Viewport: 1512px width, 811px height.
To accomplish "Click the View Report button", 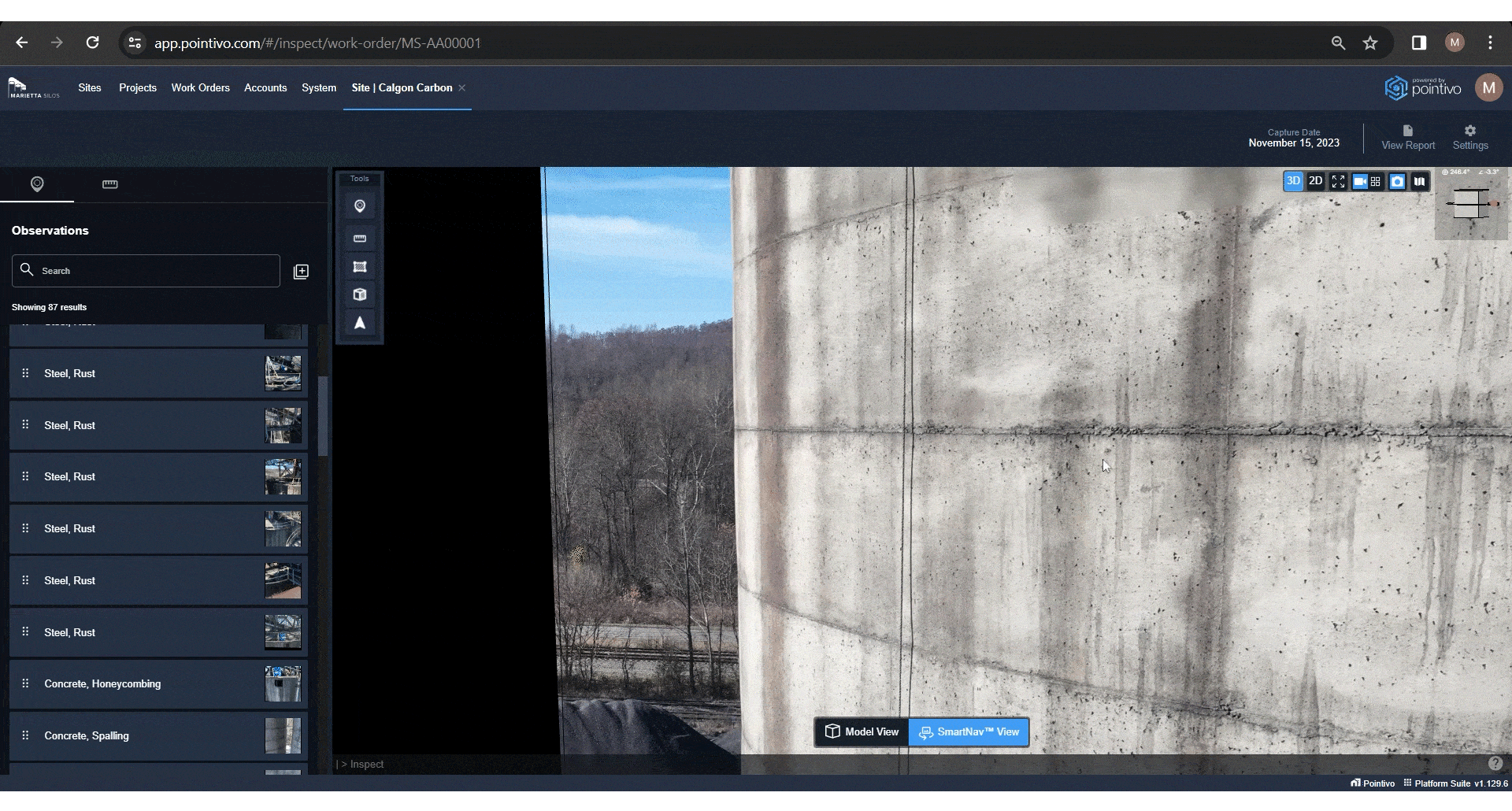I will click(1408, 137).
